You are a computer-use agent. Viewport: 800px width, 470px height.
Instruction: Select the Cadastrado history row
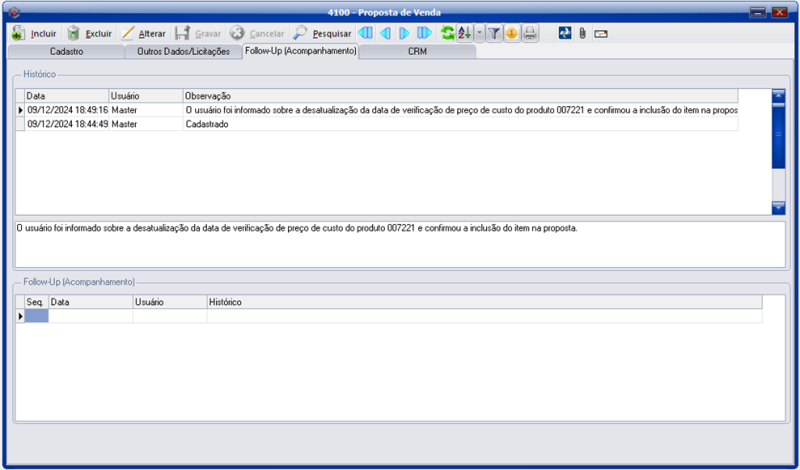[x=206, y=124]
